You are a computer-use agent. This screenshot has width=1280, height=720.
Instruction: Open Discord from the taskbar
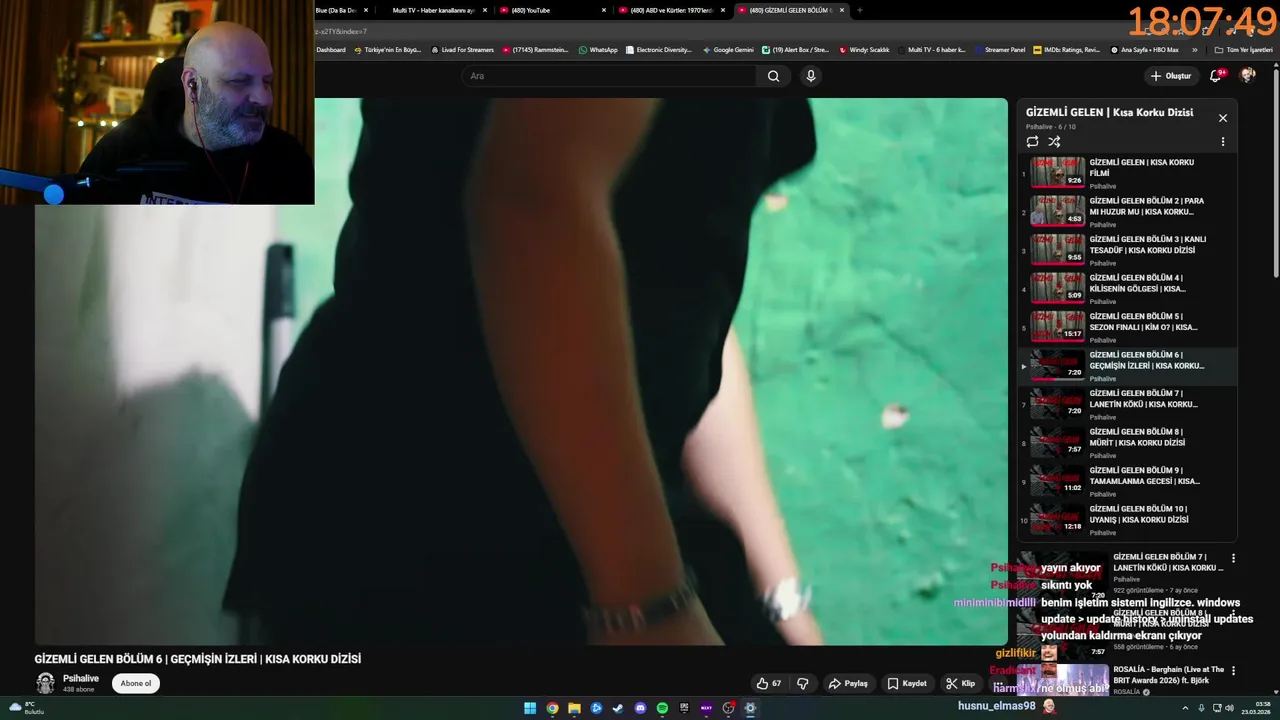pos(640,708)
